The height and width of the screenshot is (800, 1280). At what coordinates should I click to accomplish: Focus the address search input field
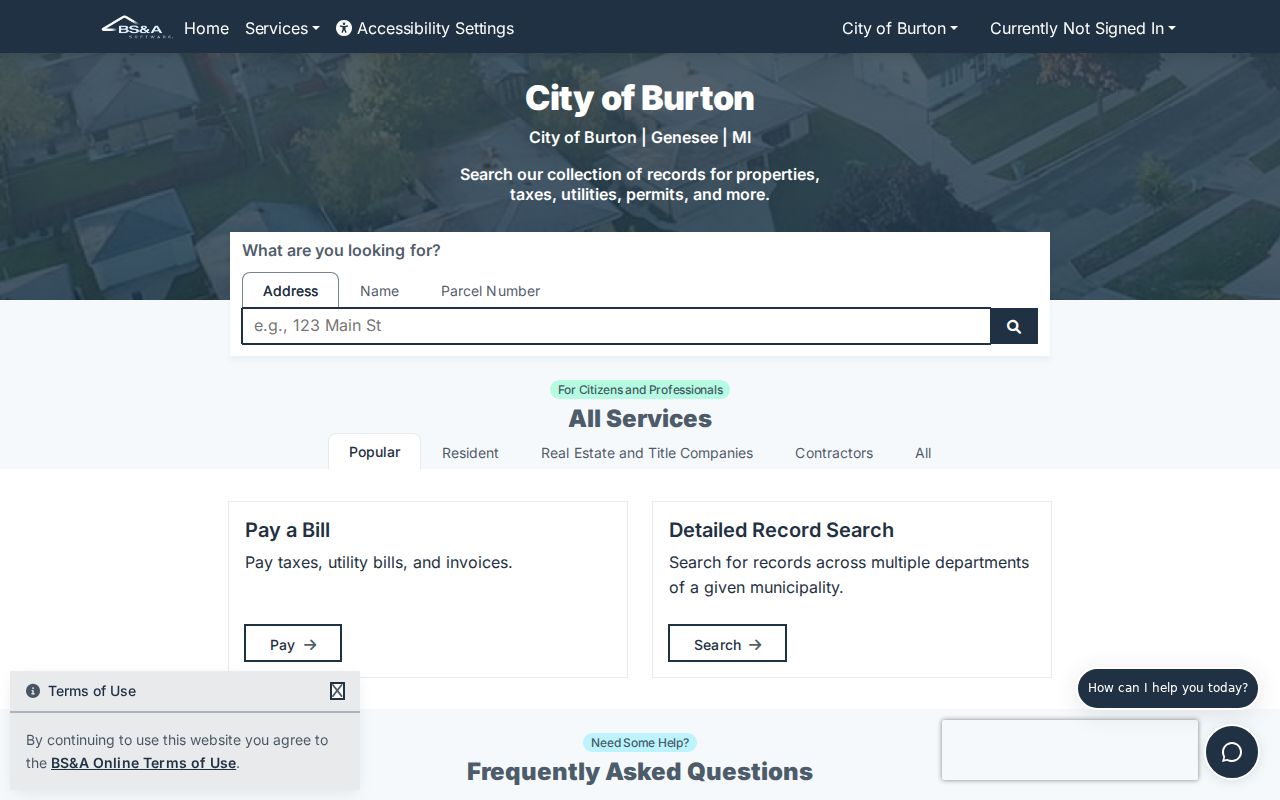616,326
